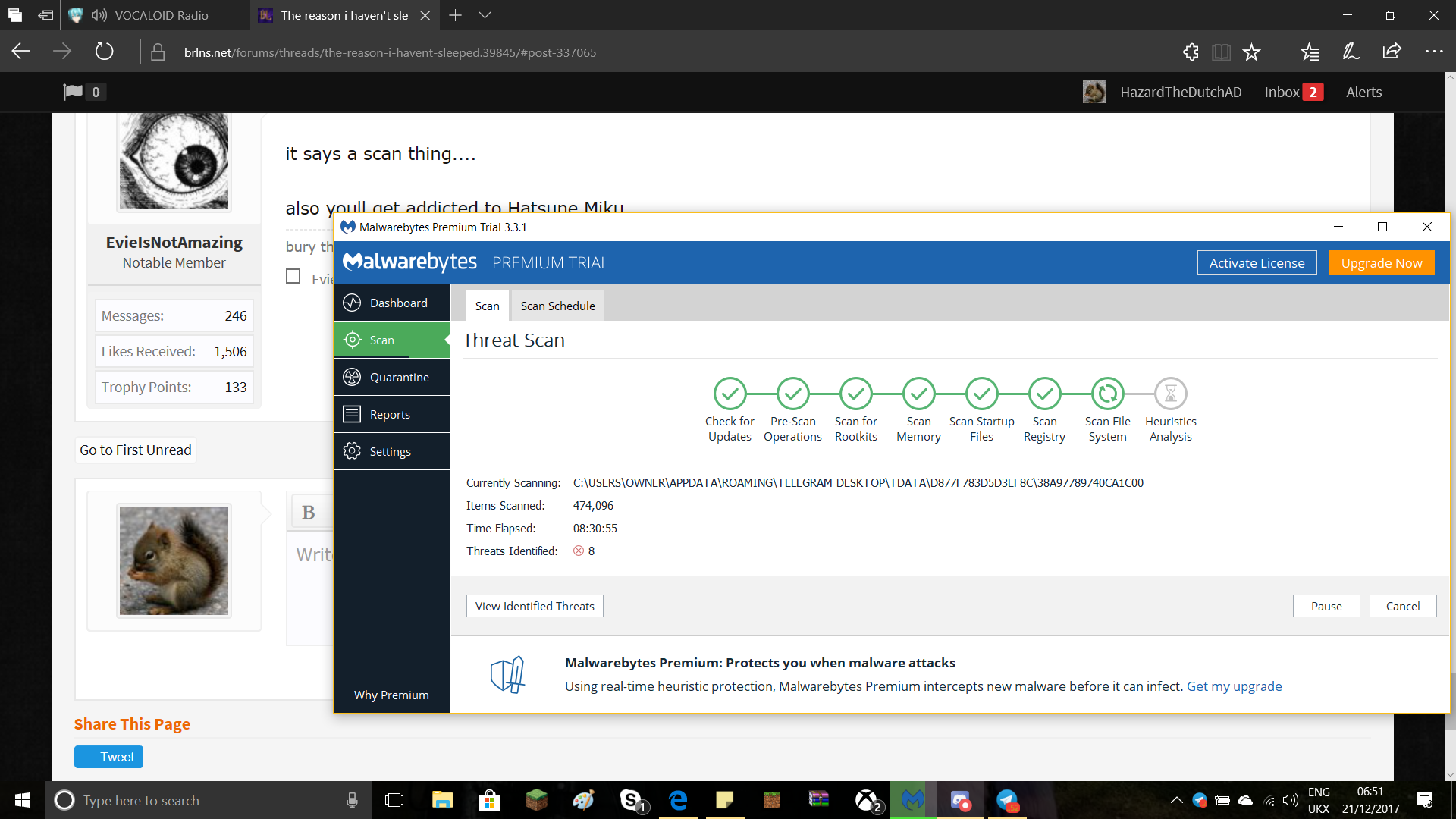The height and width of the screenshot is (819, 1456).
Task: Click View Identified Threats
Action: tap(535, 606)
